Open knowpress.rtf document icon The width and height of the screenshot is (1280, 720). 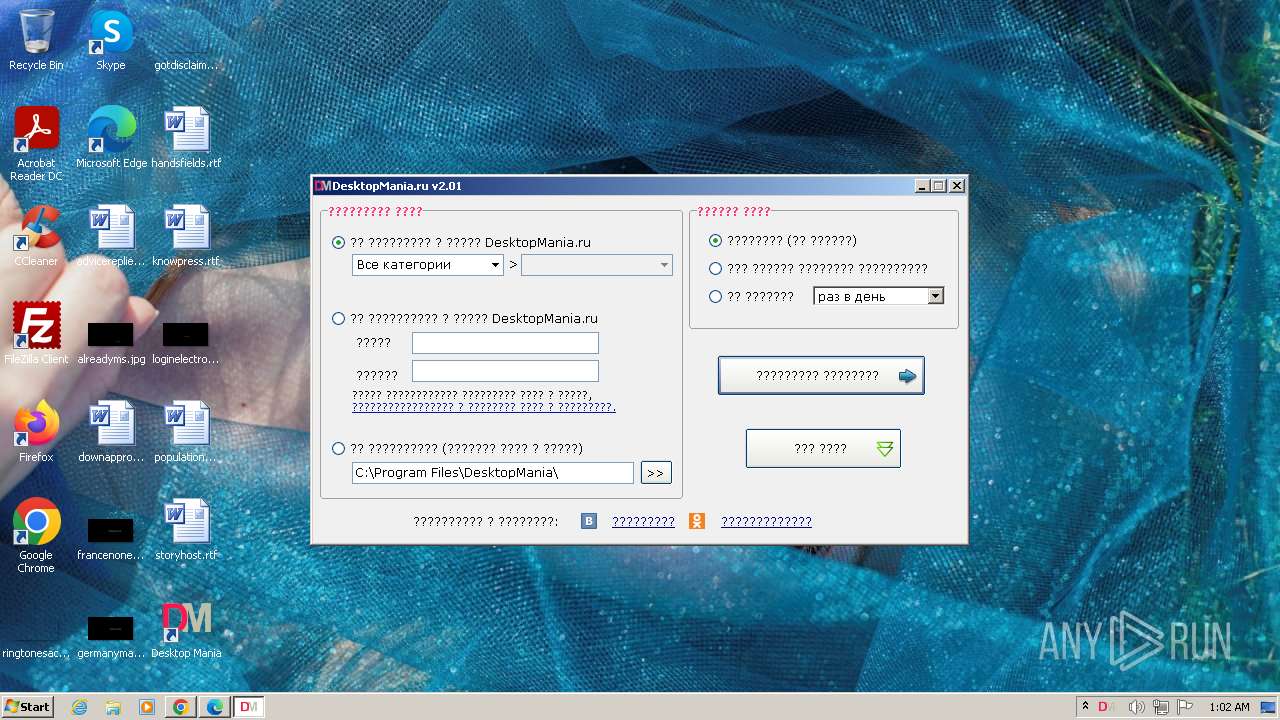[x=186, y=237]
